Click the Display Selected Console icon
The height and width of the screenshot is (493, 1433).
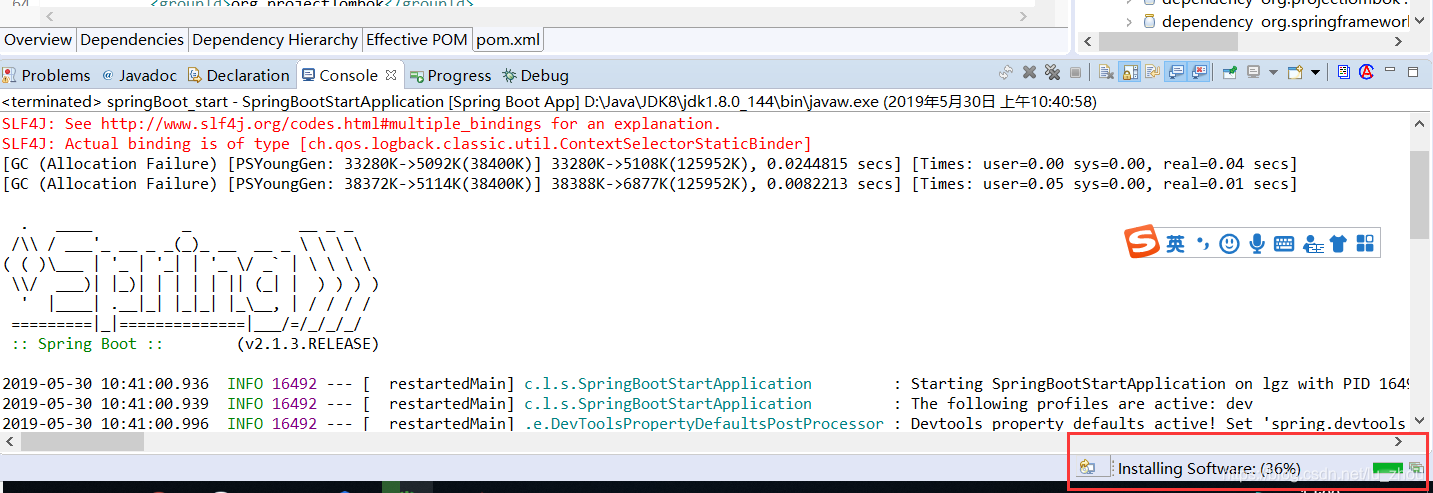coord(1254,72)
